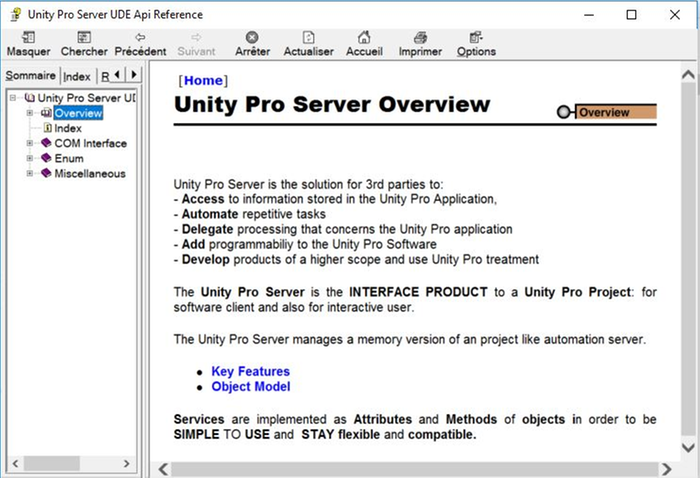Follow the Home link

(203, 80)
